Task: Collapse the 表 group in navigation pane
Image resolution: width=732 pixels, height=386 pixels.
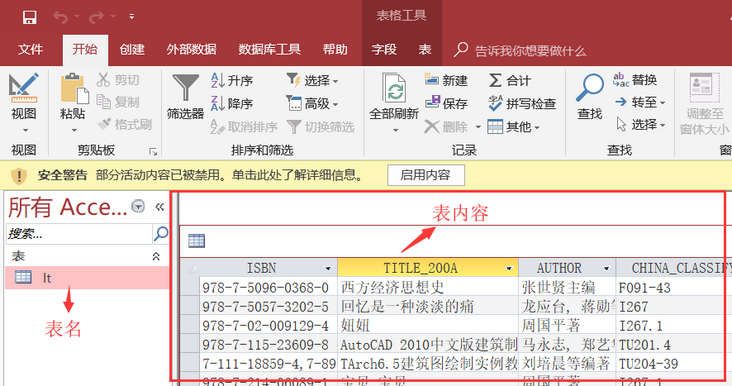Action: [x=156, y=256]
